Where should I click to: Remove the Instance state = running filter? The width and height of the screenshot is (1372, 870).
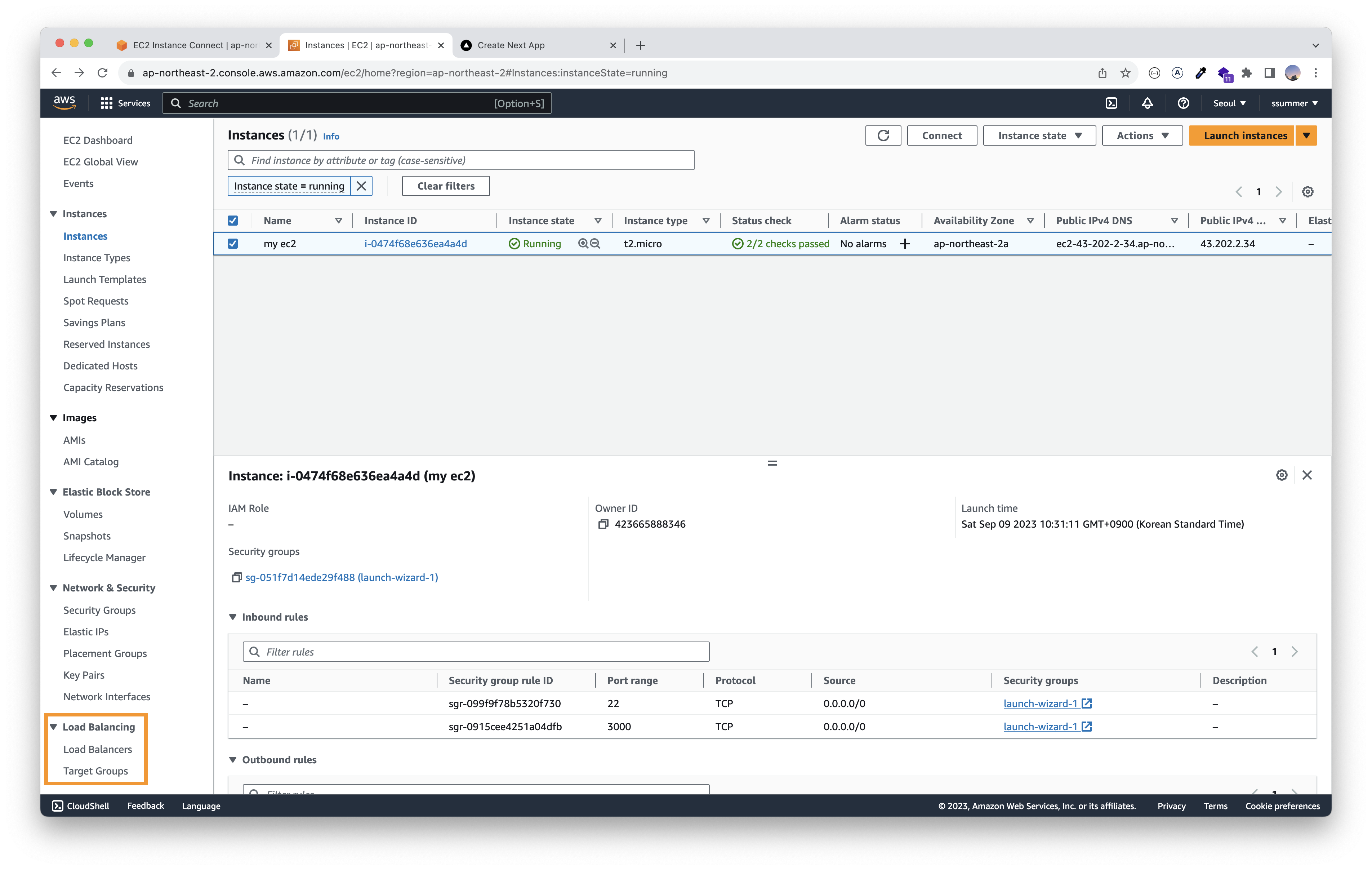coord(361,186)
